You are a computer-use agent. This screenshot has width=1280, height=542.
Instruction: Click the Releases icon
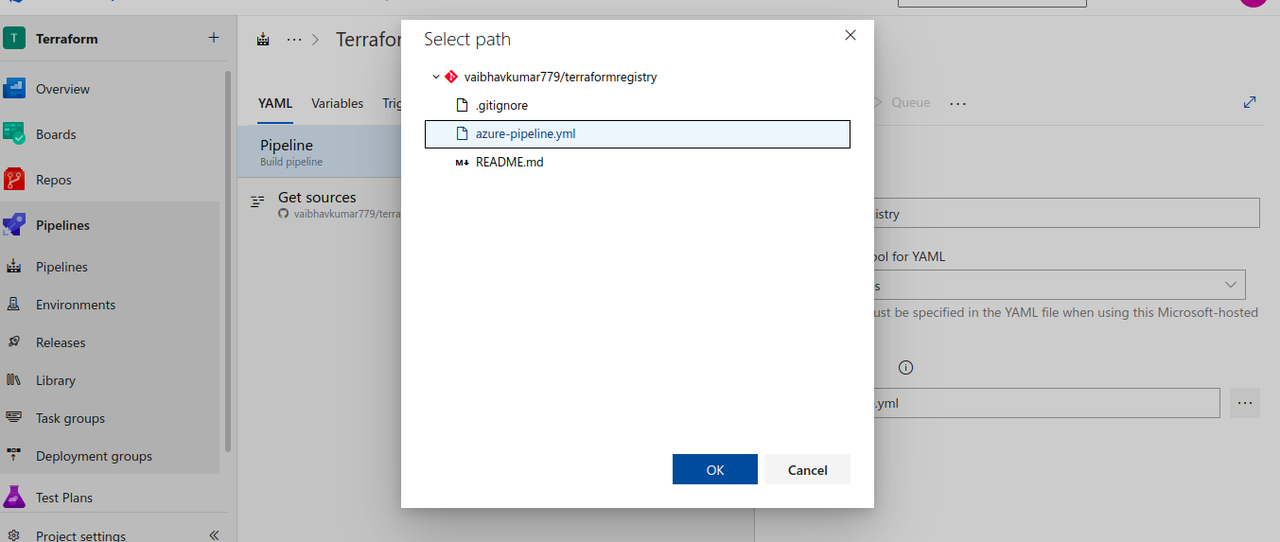click(x=14, y=342)
